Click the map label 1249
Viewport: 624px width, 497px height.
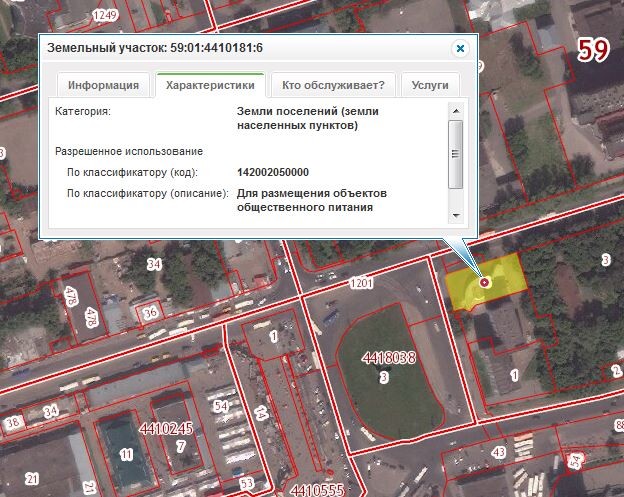point(105,16)
